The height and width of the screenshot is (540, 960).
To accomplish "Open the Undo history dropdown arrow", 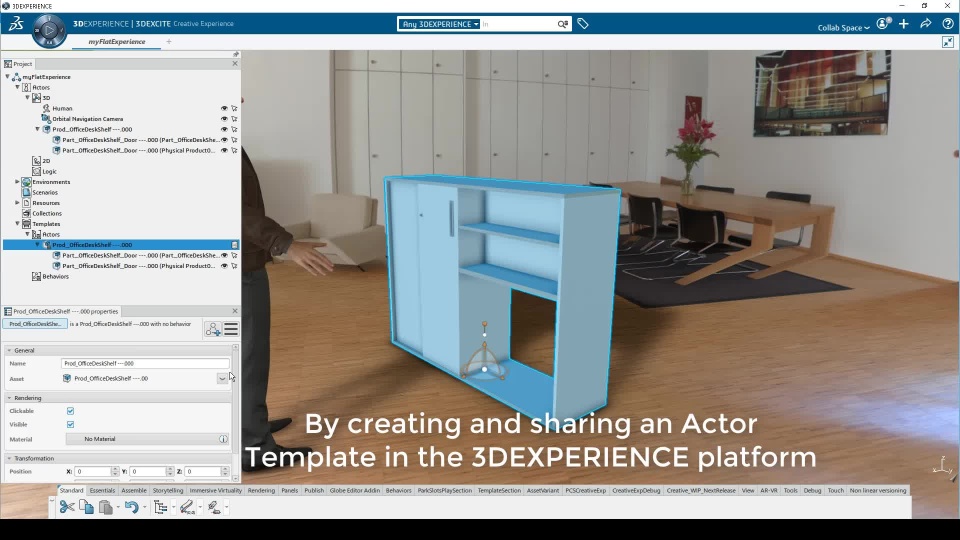I will (x=144, y=508).
